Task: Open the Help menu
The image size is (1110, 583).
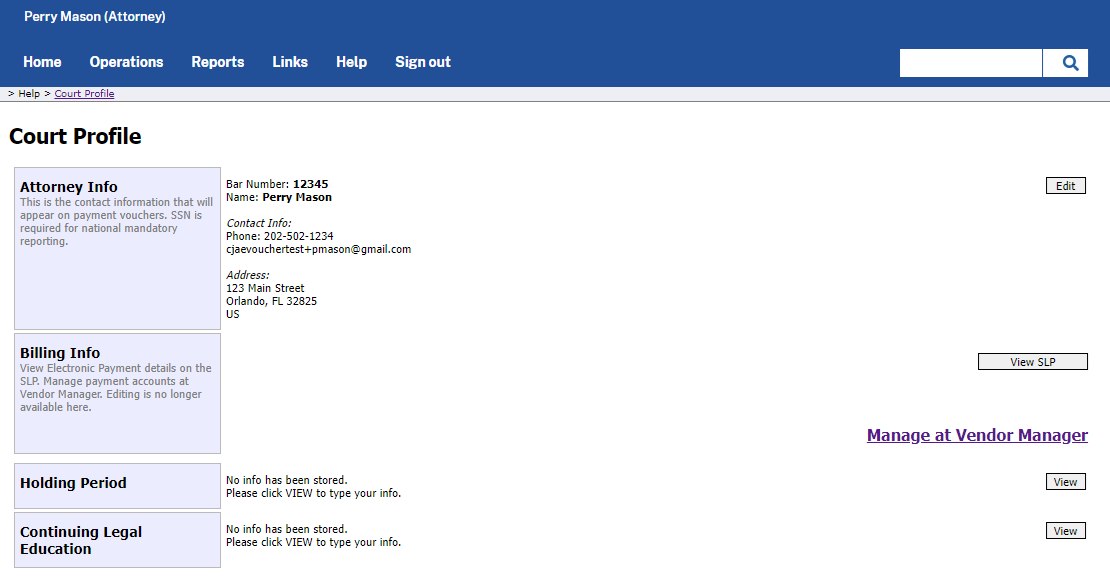Action: point(351,62)
